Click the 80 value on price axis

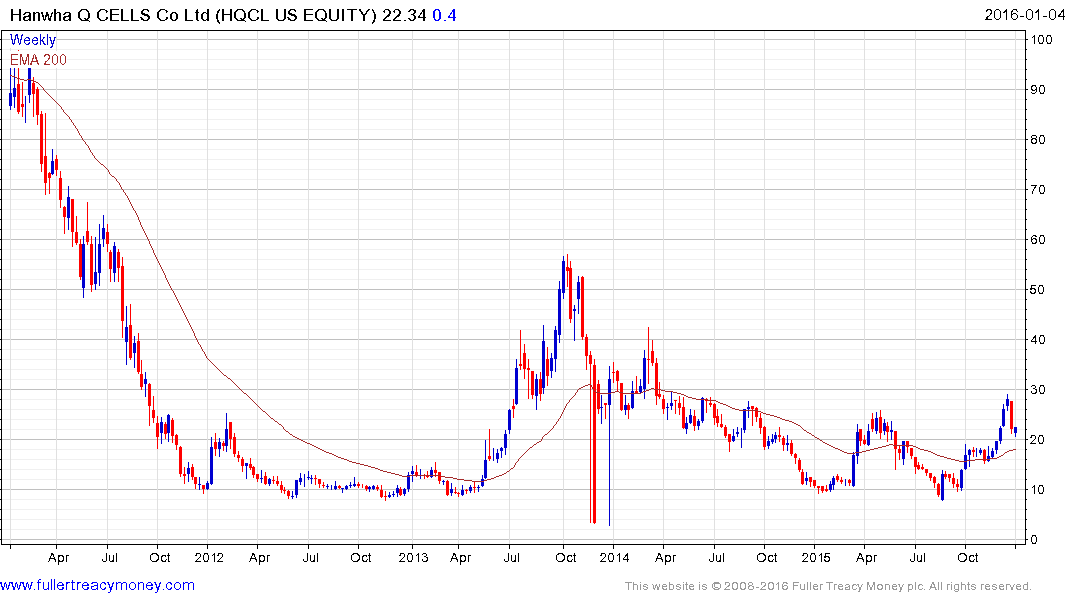click(1038, 140)
